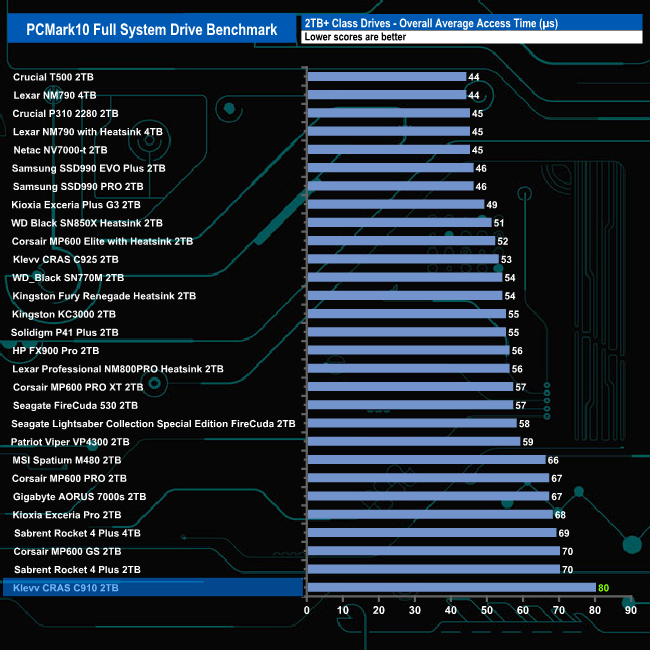
Task: Select 'Lexar Professional NM800PRO Heatsink 2TB' label
Action: pyautogui.click(x=118, y=369)
